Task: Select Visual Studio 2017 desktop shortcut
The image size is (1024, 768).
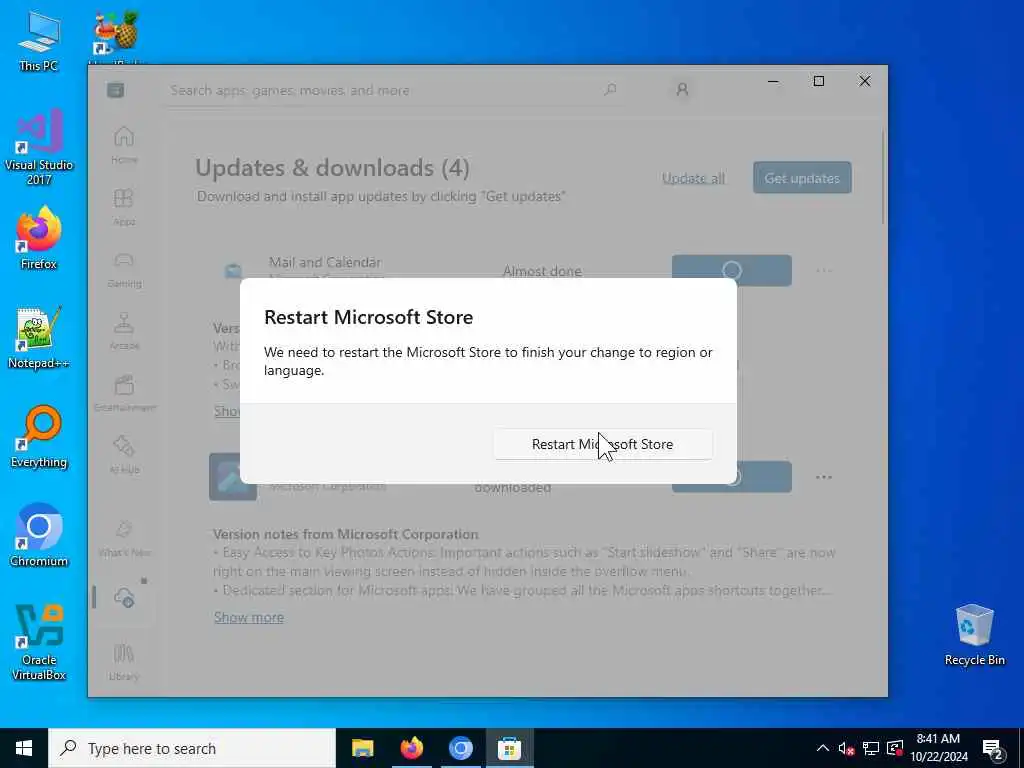Action: tap(39, 147)
